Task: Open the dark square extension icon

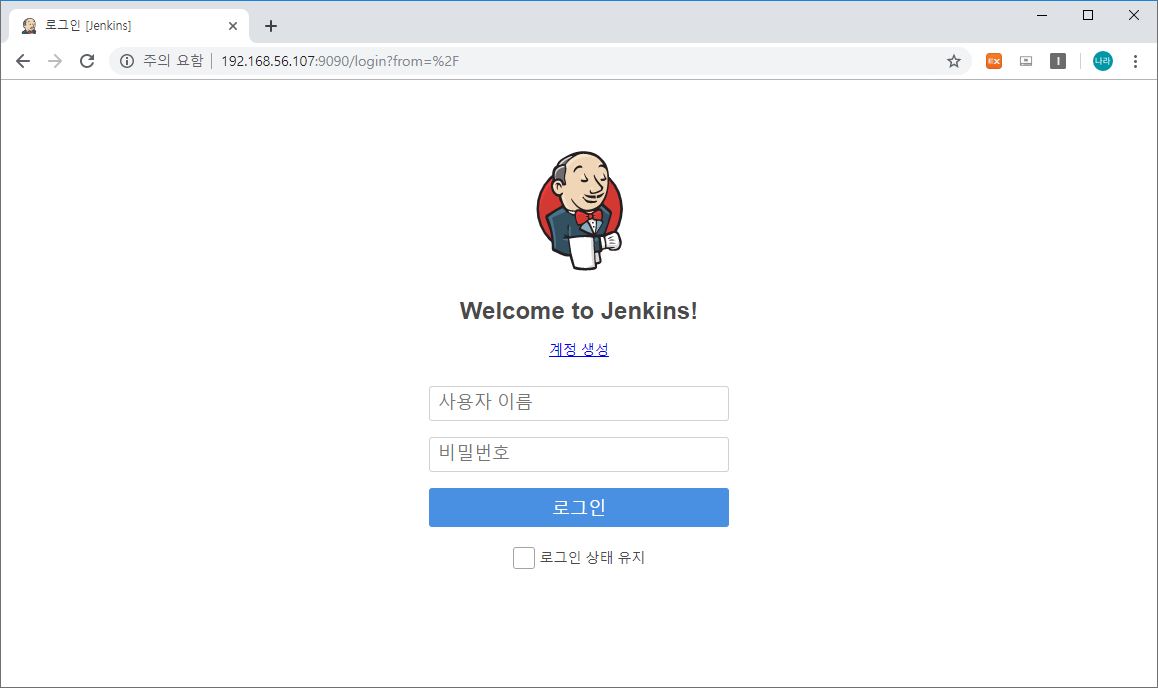Action: (1058, 61)
